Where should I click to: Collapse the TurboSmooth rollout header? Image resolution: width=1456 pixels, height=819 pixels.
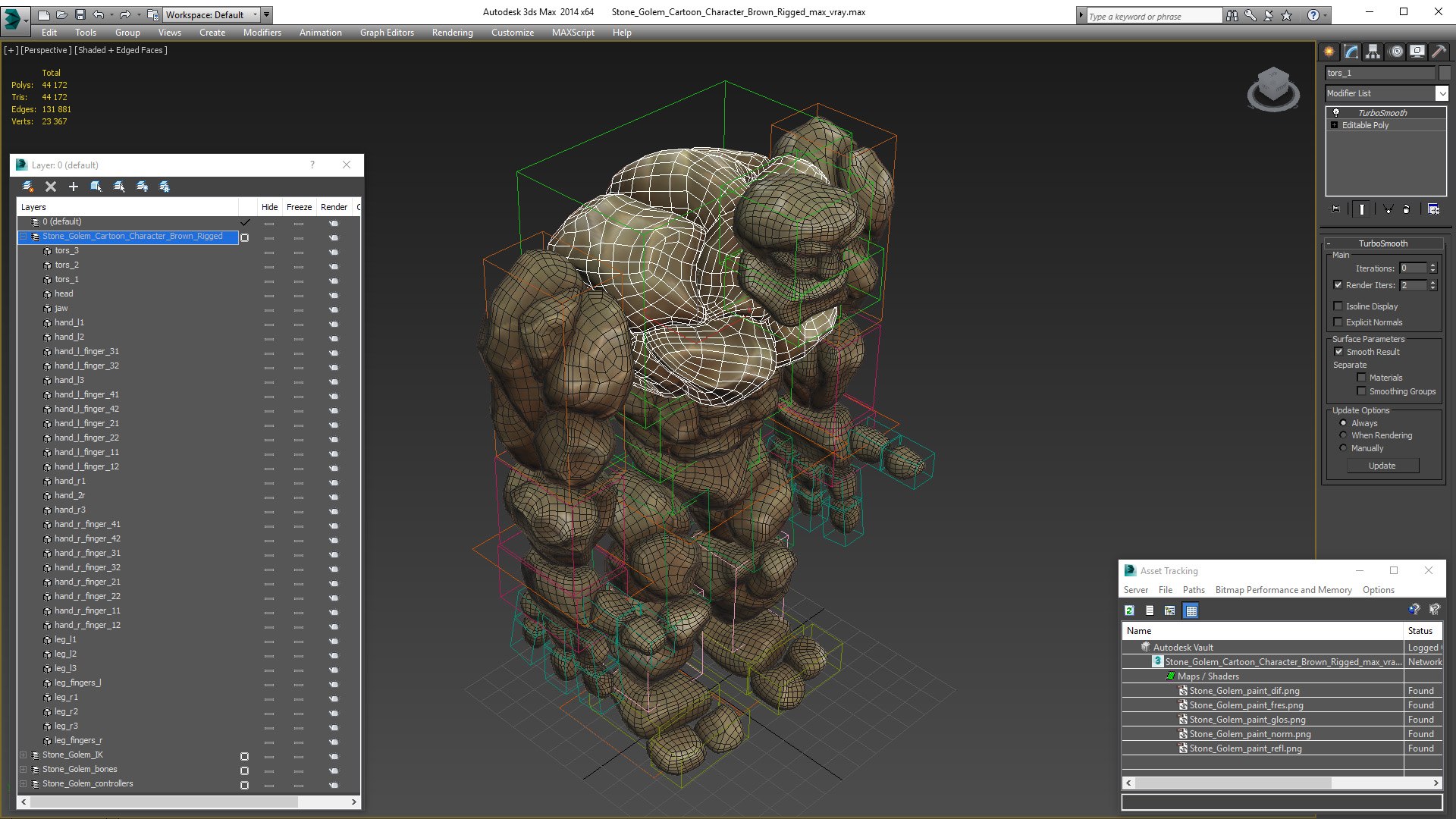[x=1382, y=243]
